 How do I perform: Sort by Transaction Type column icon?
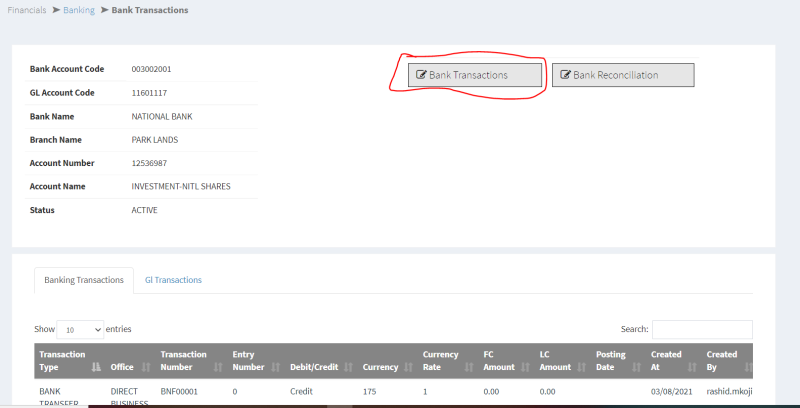tap(96, 368)
